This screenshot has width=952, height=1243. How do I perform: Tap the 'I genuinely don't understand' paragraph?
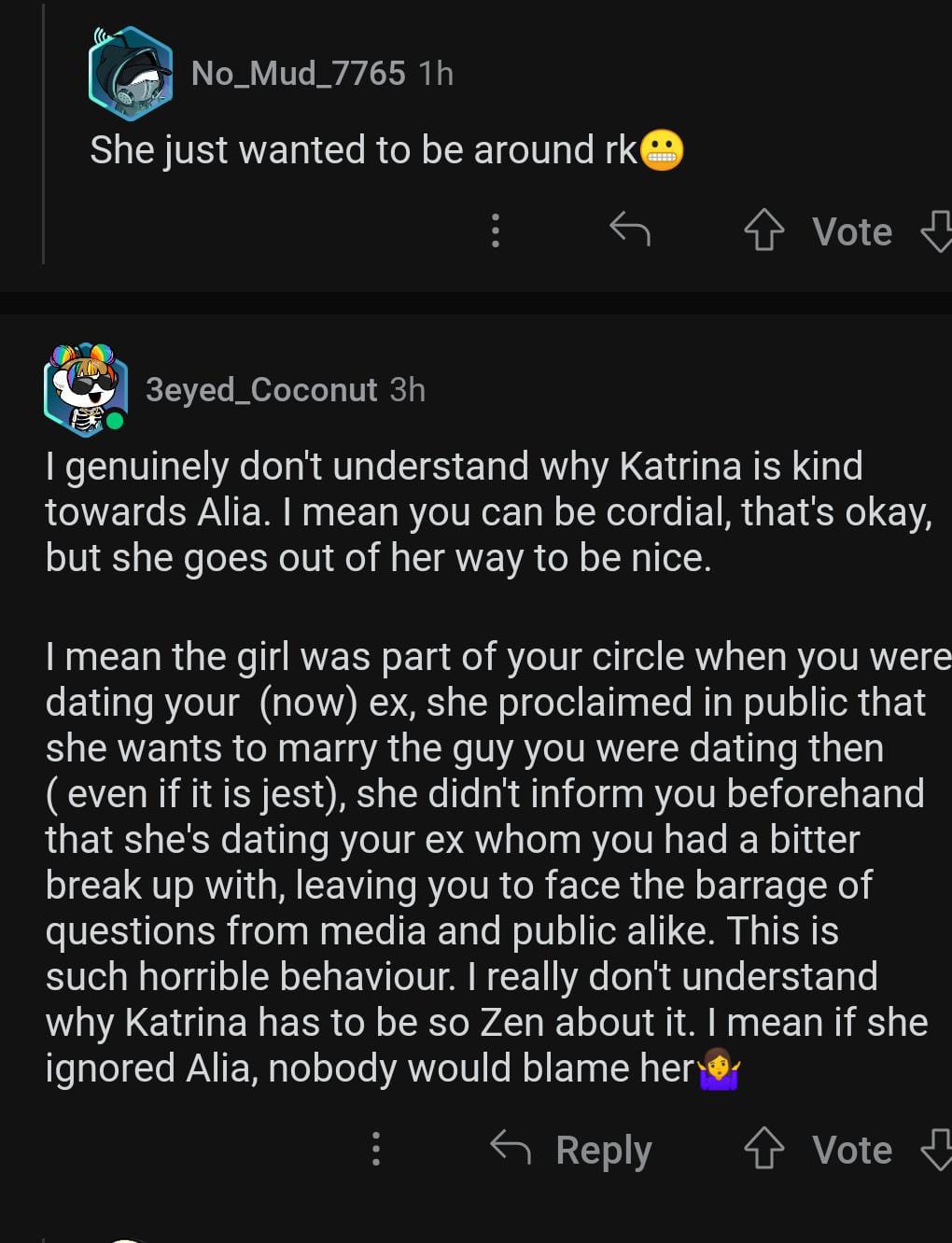pyautogui.click(x=467, y=511)
